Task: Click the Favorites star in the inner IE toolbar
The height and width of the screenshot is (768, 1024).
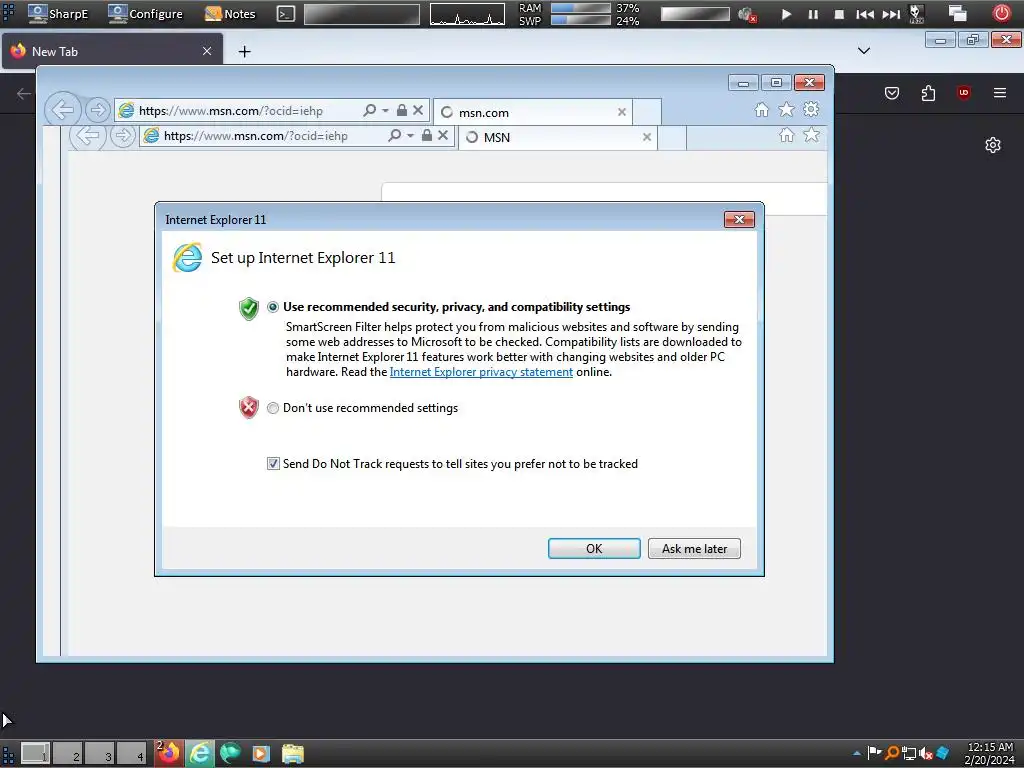Action: coord(811,135)
